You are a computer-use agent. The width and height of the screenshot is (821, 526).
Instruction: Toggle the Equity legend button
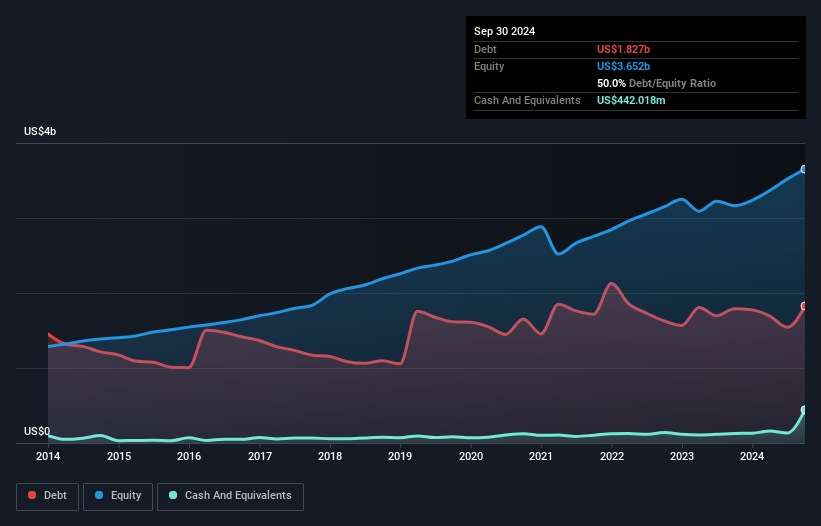118,496
